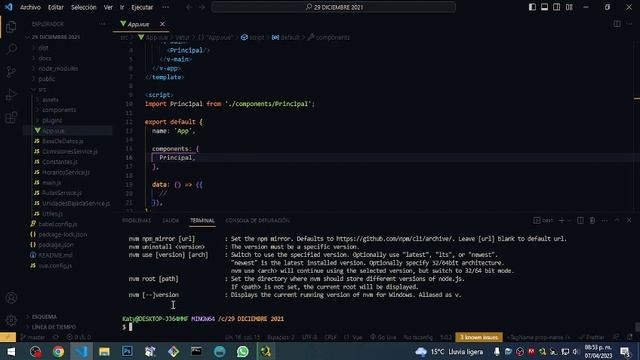Image resolution: width=640 pixels, height=360 pixels.
Task: Close the terminal panel with X icon
Action: point(629,220)
